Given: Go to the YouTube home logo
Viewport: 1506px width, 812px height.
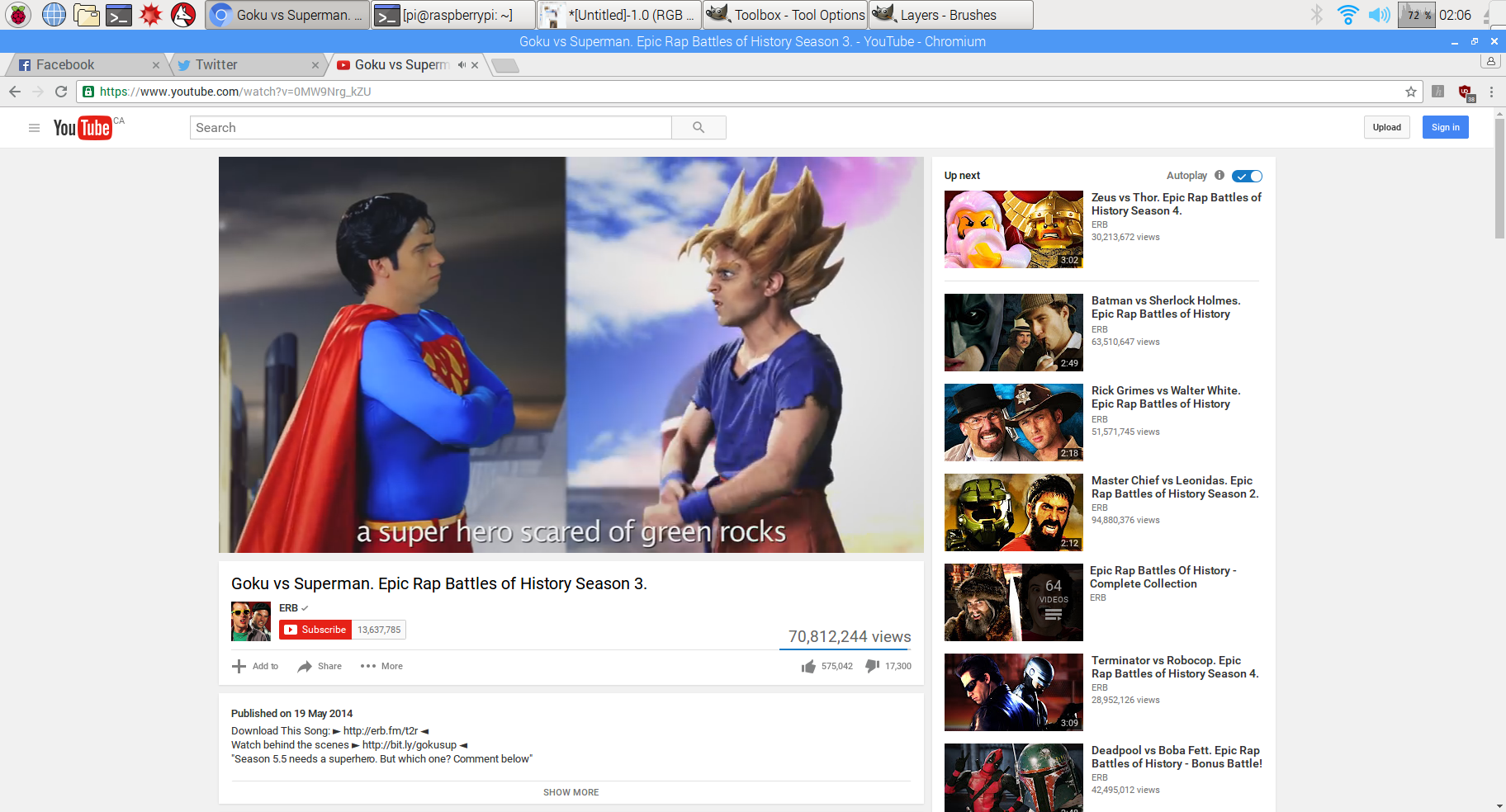Looking at the screenshot, I should [x=83, y=128].
